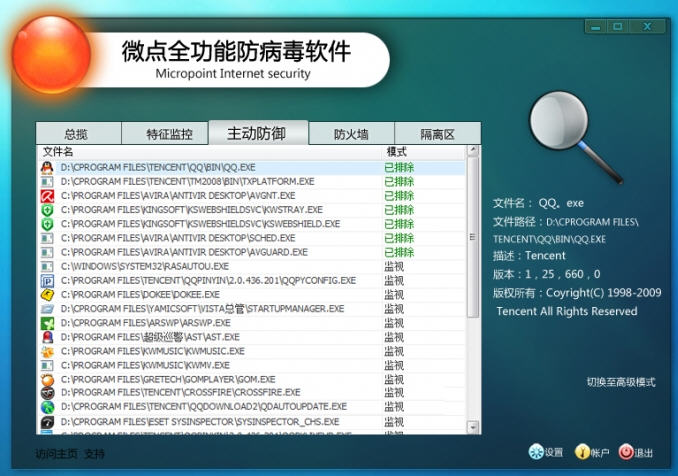
Task: Click the 描述：Tencent detail text
Action: (529, 256)
